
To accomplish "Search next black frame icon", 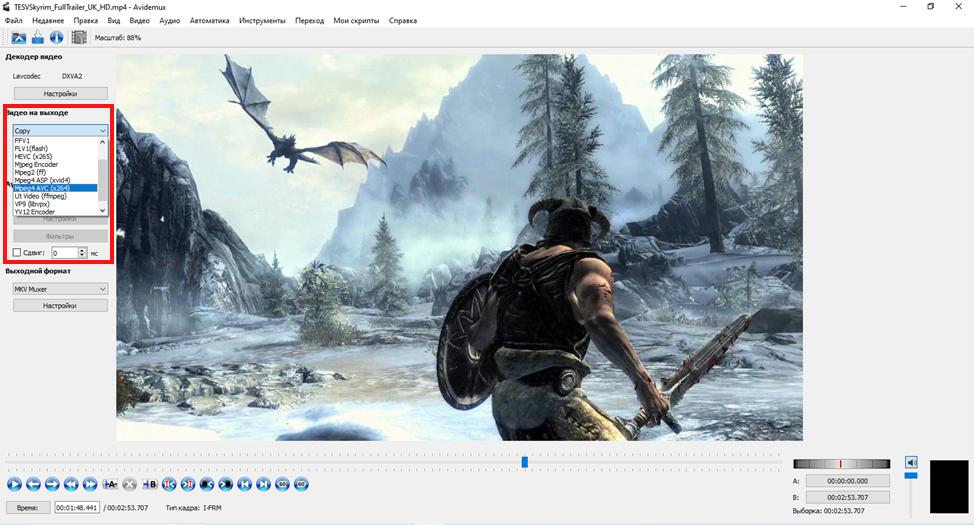I will coord(225,484).
